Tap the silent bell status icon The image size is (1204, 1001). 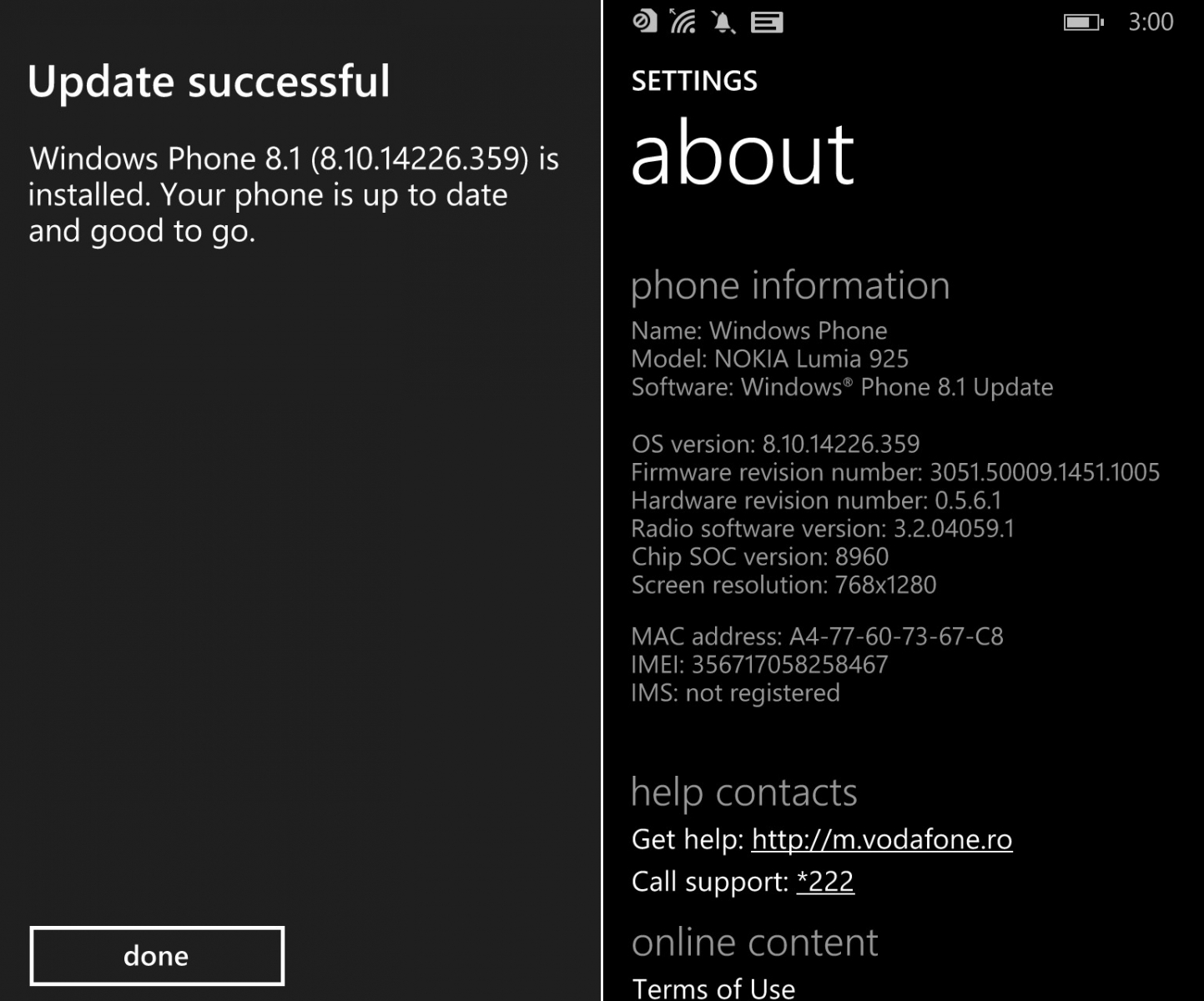pyautogui.click(x=723, y=22)
